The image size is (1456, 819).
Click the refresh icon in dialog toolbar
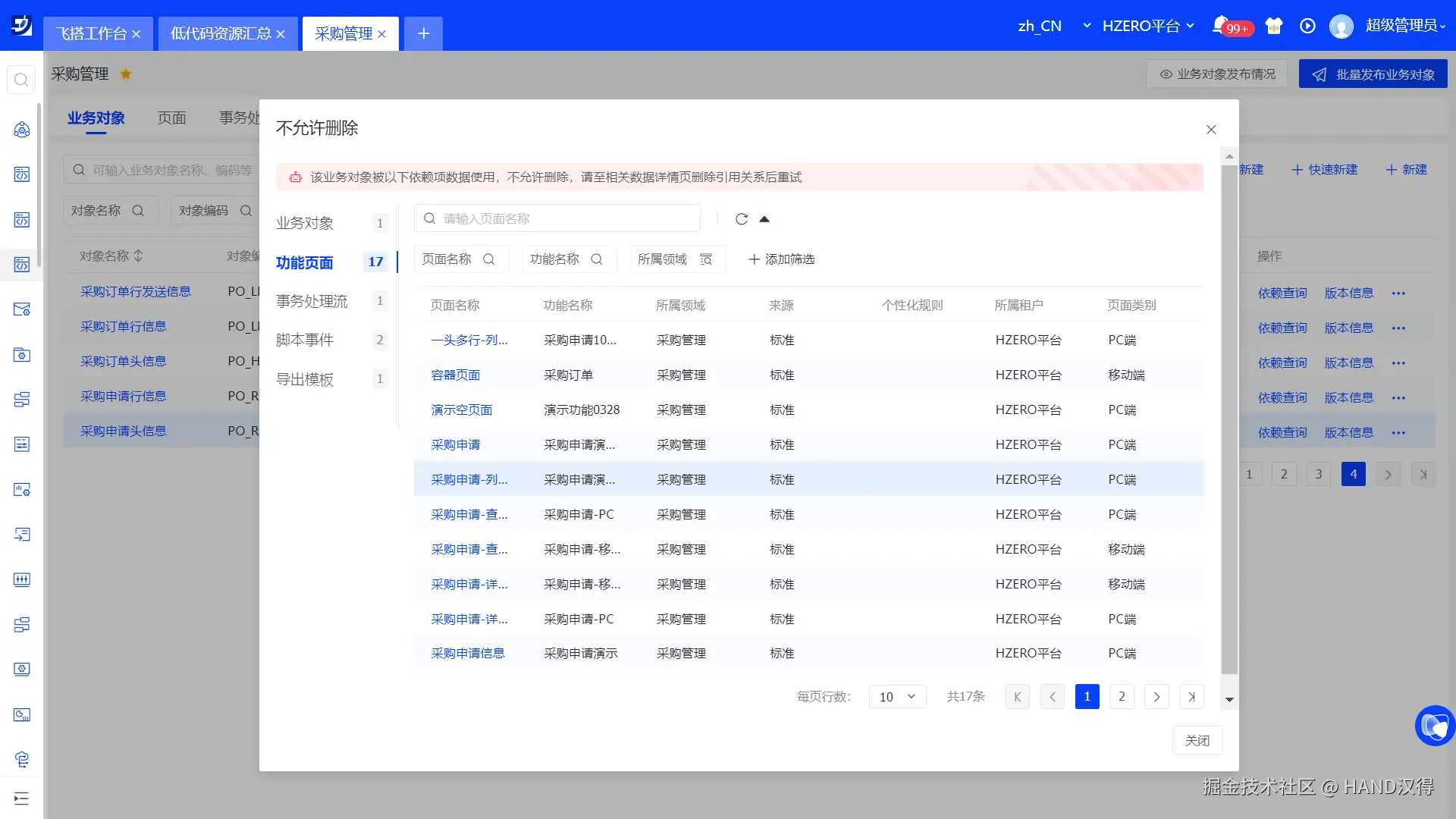(x=741, y=219)
